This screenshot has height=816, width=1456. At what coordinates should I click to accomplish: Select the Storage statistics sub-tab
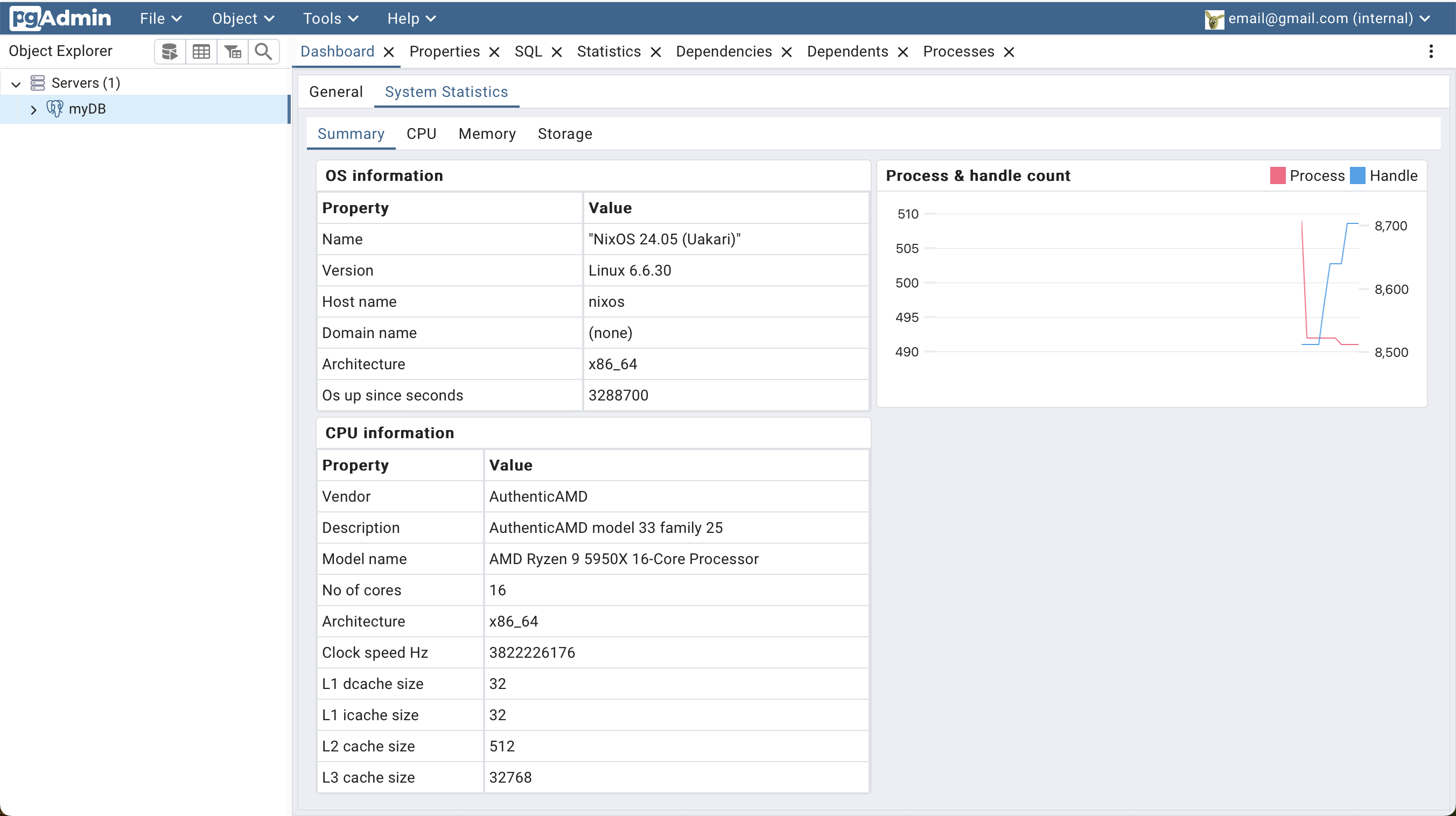[565, 134]
